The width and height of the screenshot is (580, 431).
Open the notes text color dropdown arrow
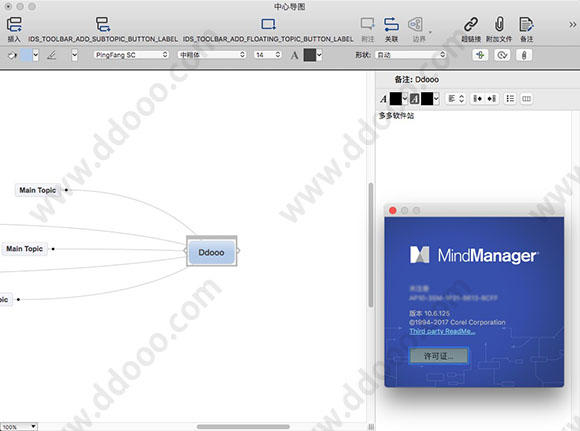point(405,99)
